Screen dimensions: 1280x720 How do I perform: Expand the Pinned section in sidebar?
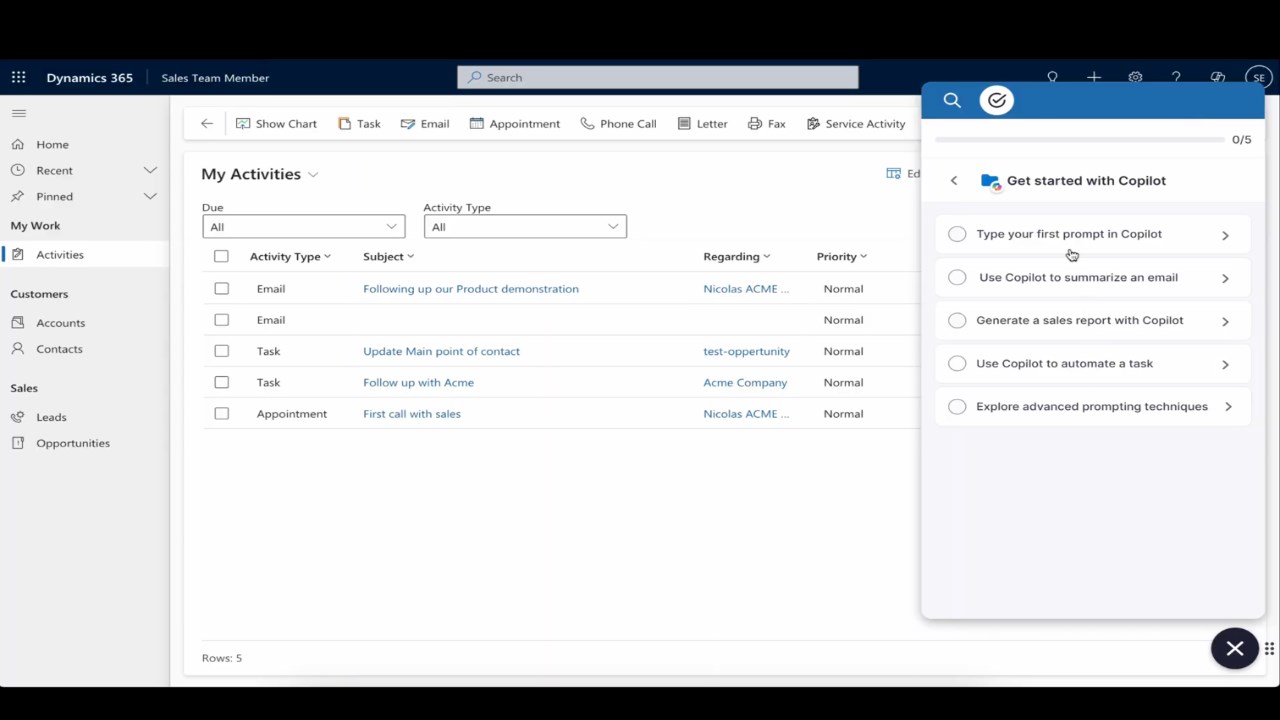point(150,196)
